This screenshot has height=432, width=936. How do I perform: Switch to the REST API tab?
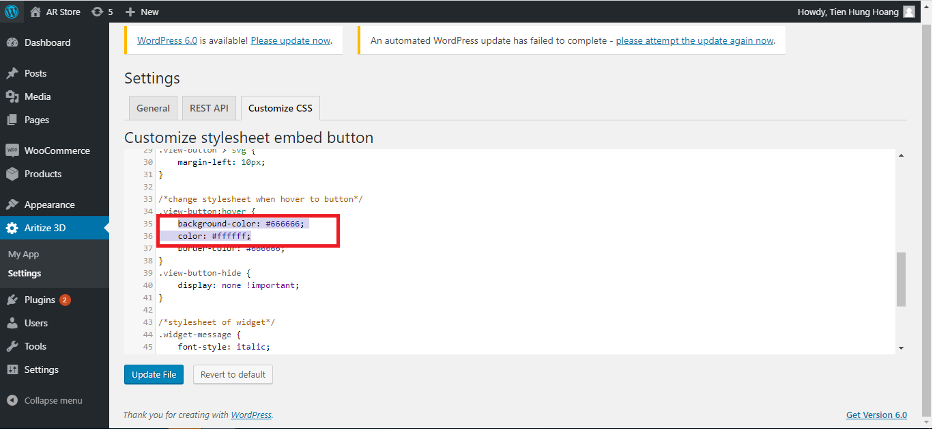pos(209,108)
